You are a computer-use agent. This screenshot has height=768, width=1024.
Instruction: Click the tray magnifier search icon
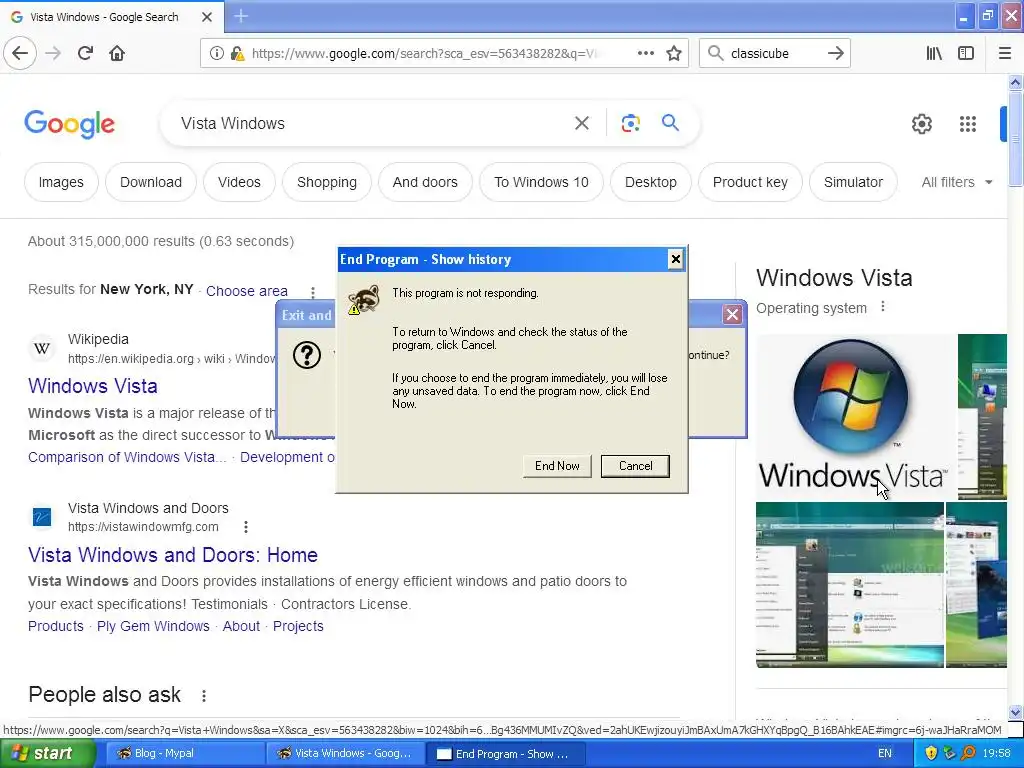(967, 753)
